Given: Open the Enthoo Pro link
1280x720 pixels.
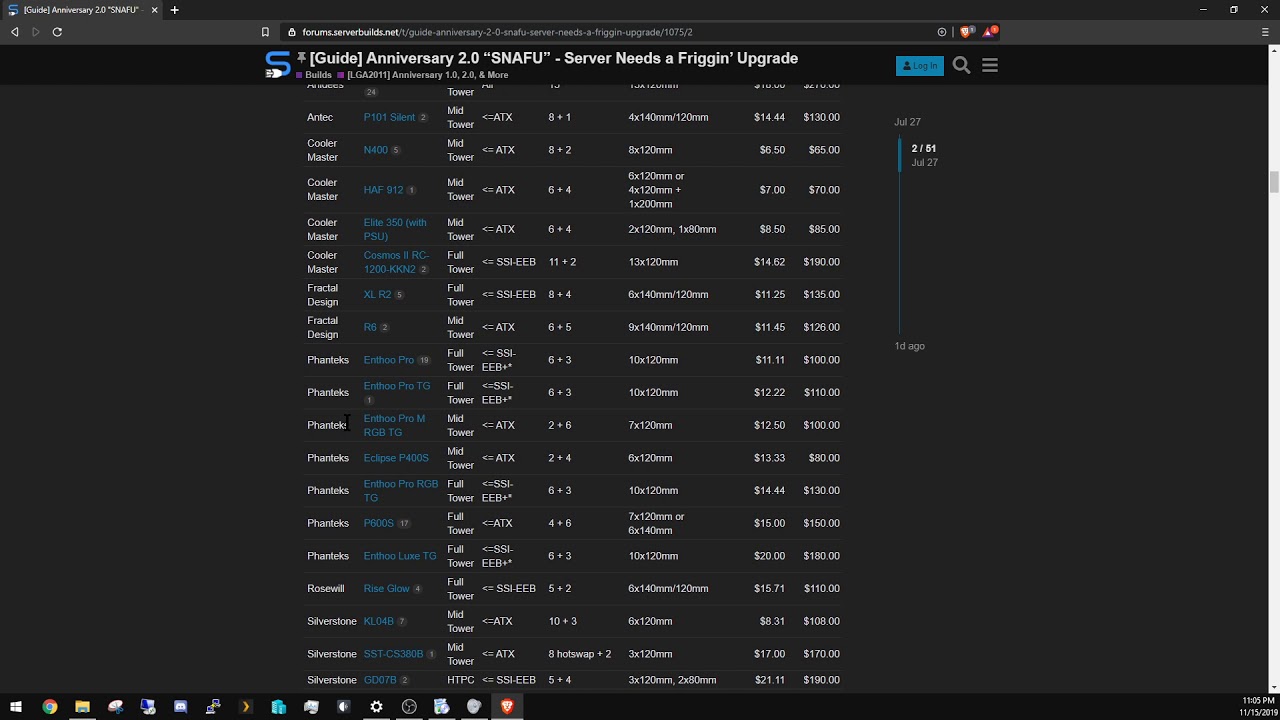Looking at the screenshot, I should pos(388,360).
